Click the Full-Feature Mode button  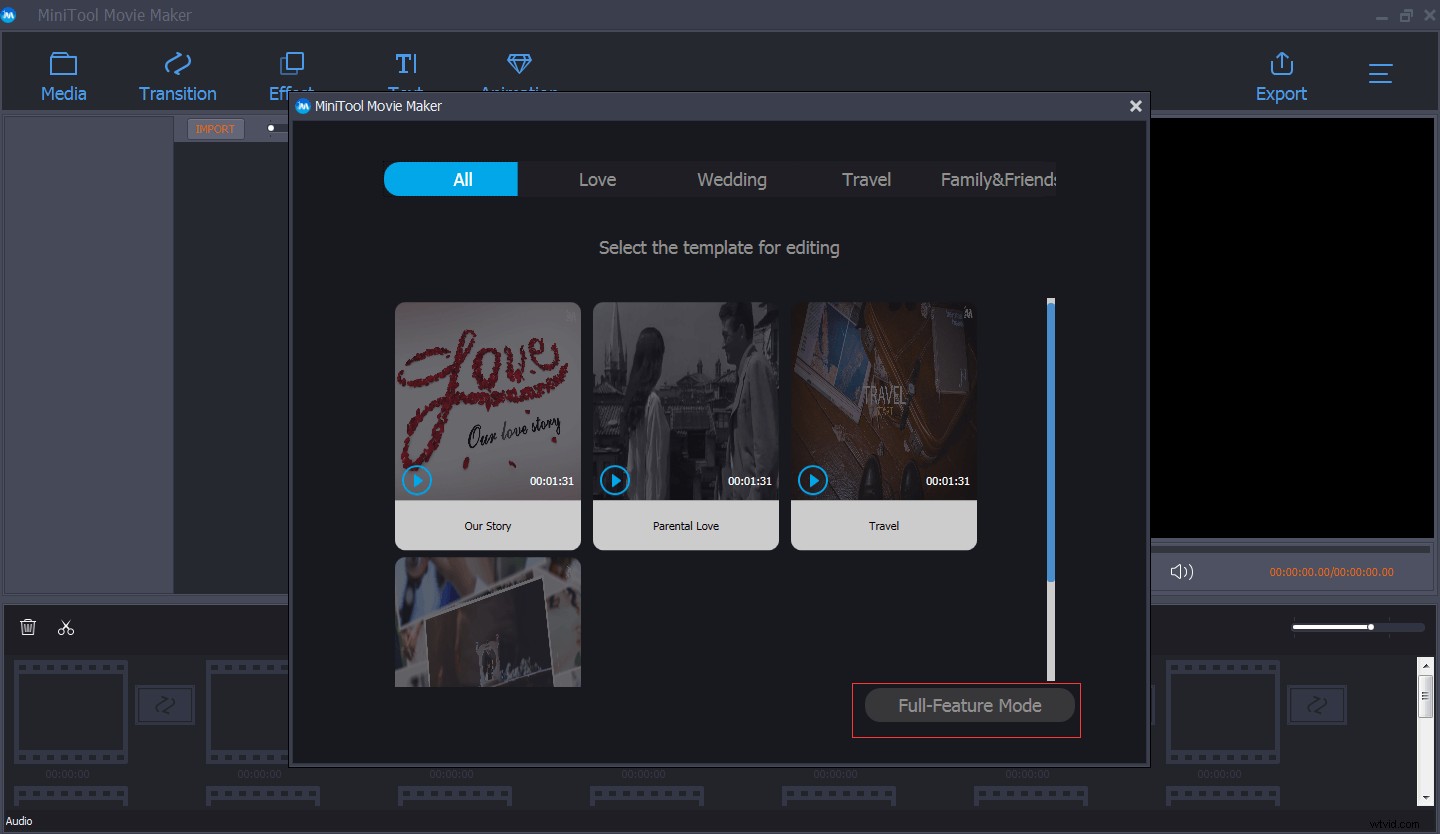point(969,706)
